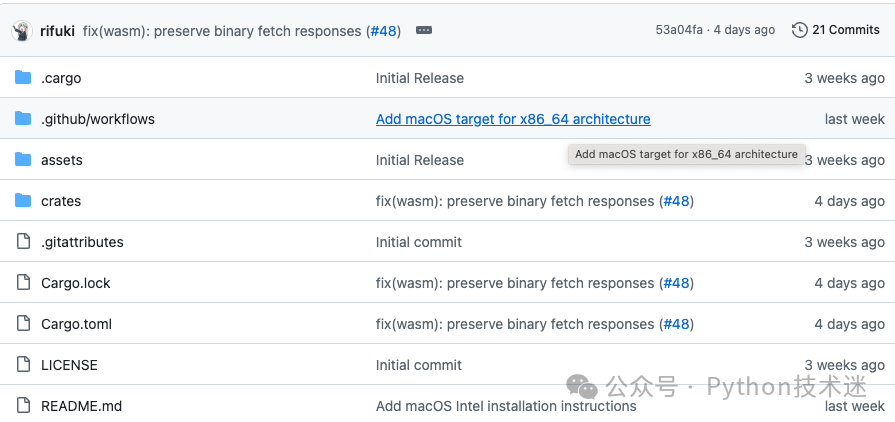The width and height of the screenshot is (895, 422).
Task: Open crates row commit message
Action: point(515,202)
